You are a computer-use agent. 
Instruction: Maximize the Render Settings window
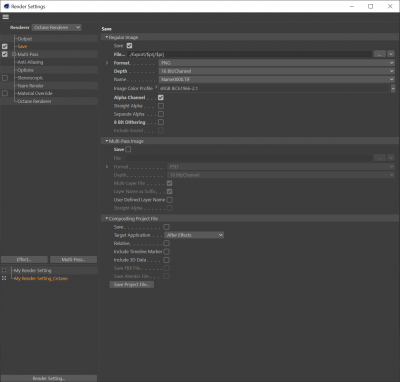[x=370, y=6]
